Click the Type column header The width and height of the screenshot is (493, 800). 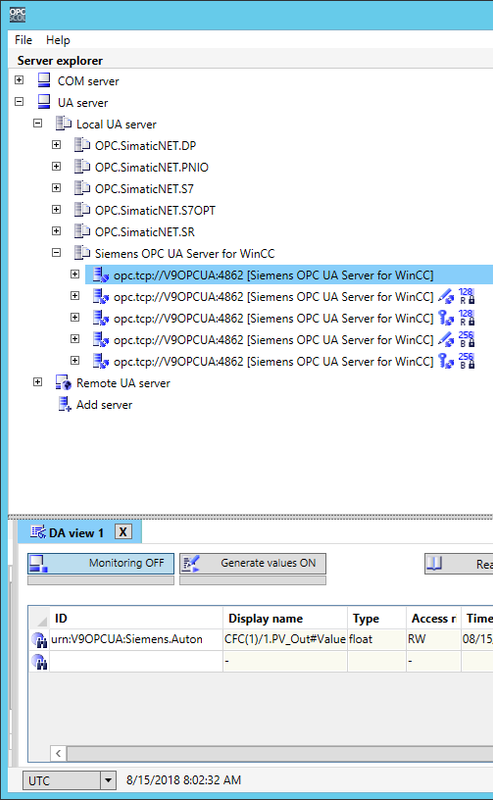pyautogui.click(x=377, y=618)
